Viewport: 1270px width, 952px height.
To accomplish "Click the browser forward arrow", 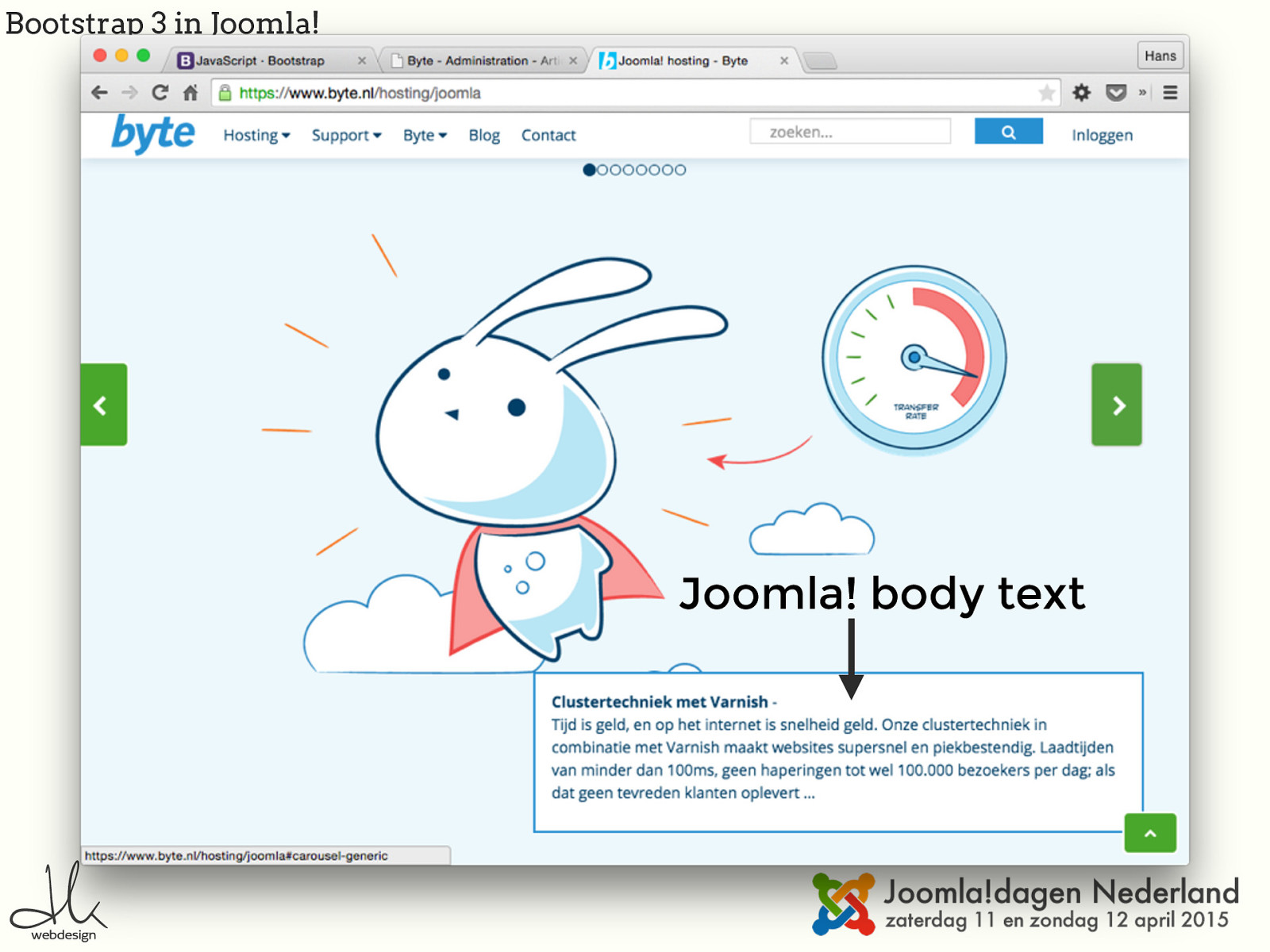I will point(129,93).
